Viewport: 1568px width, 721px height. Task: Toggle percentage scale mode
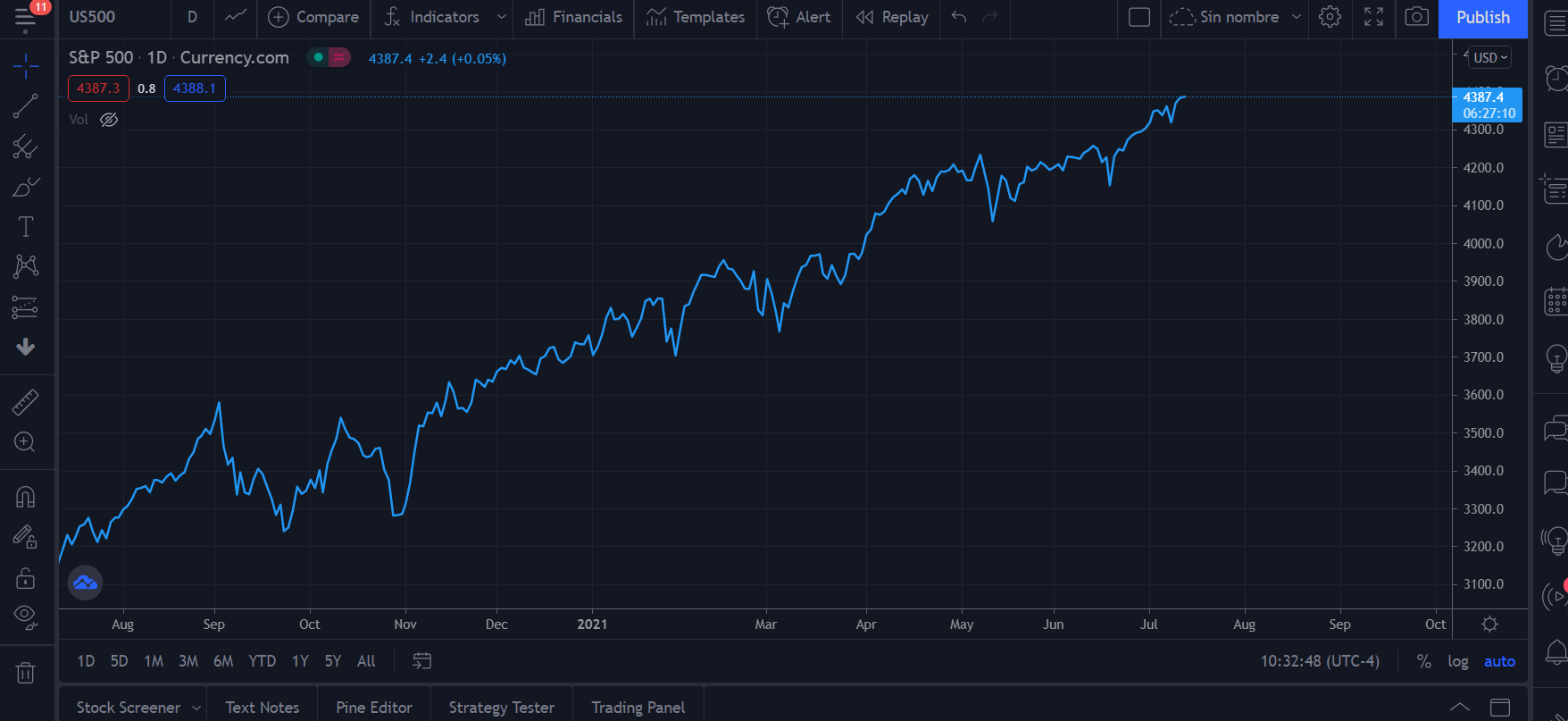tap(1424, 661)
